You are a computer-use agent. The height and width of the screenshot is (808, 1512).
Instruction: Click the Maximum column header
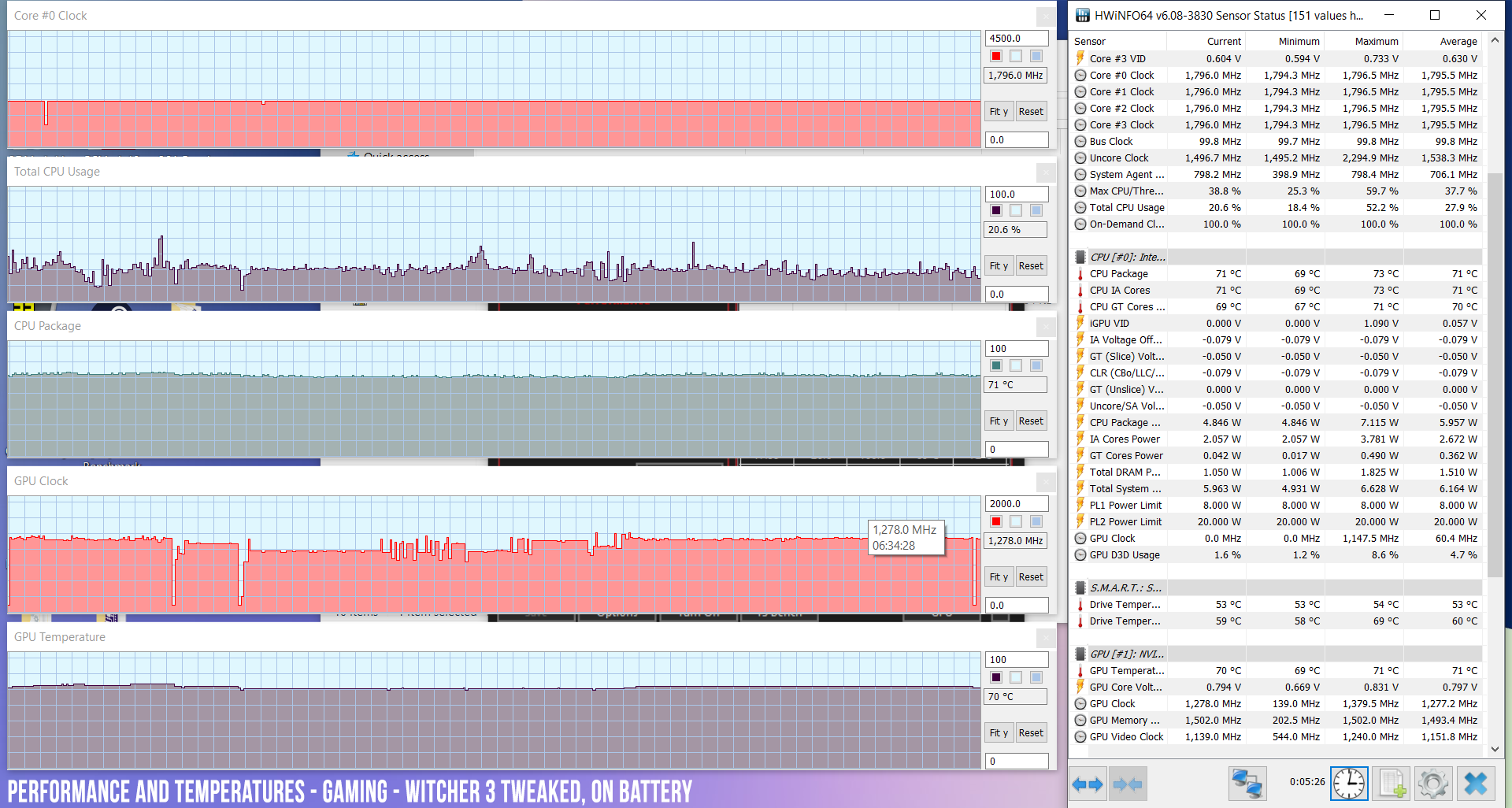coord(1363,41)
